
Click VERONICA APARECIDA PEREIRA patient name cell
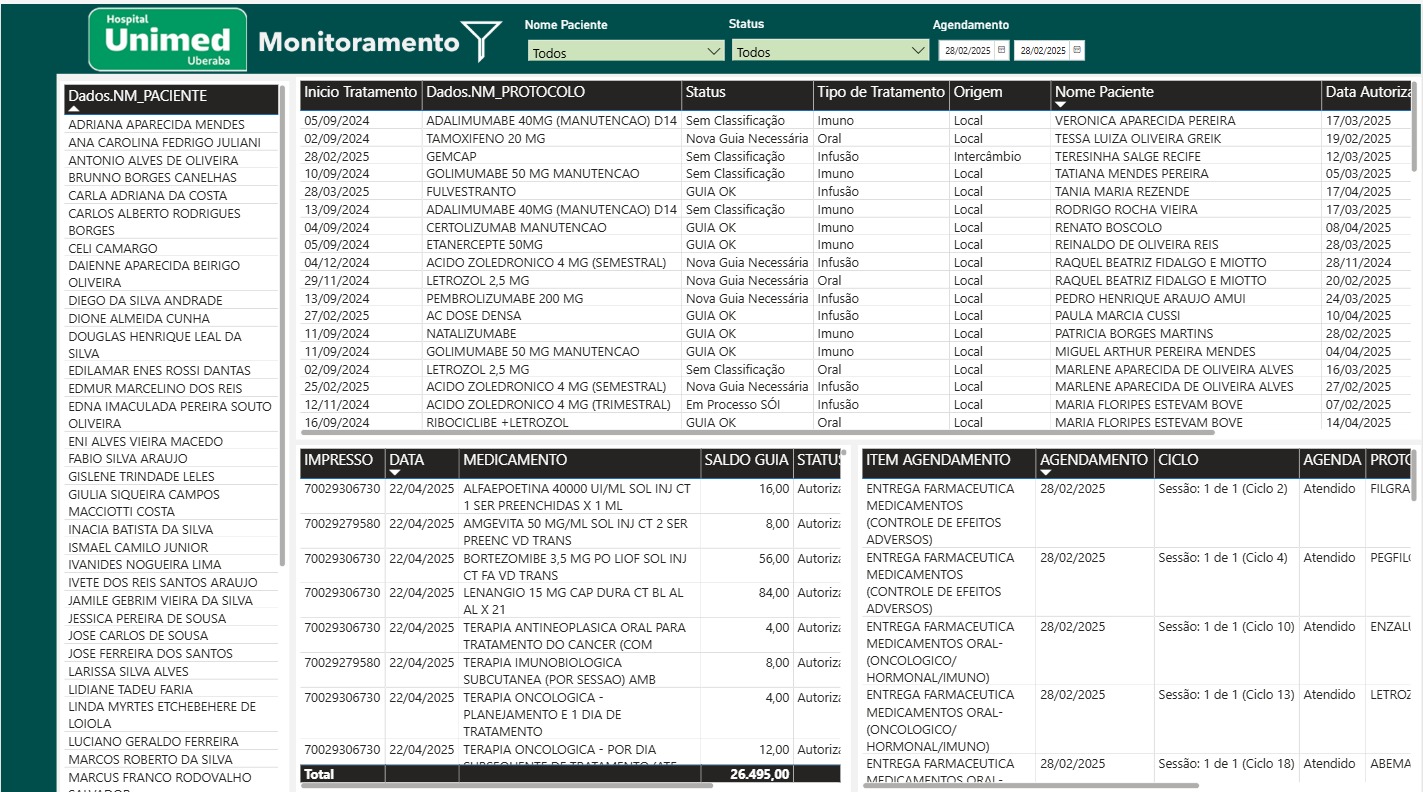point(1145,121)
